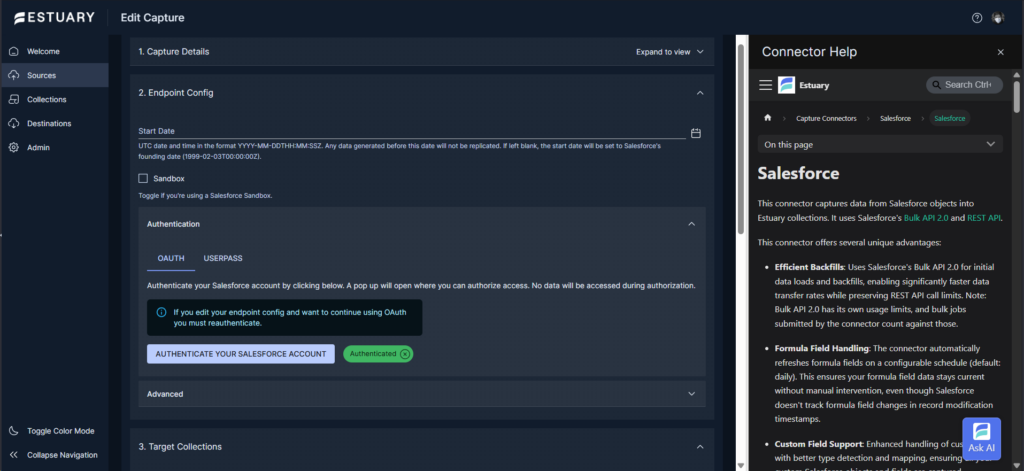Viewport: 1024px width, 471px height.
Task: Click the search magnifier in docs
Action: 936,85
